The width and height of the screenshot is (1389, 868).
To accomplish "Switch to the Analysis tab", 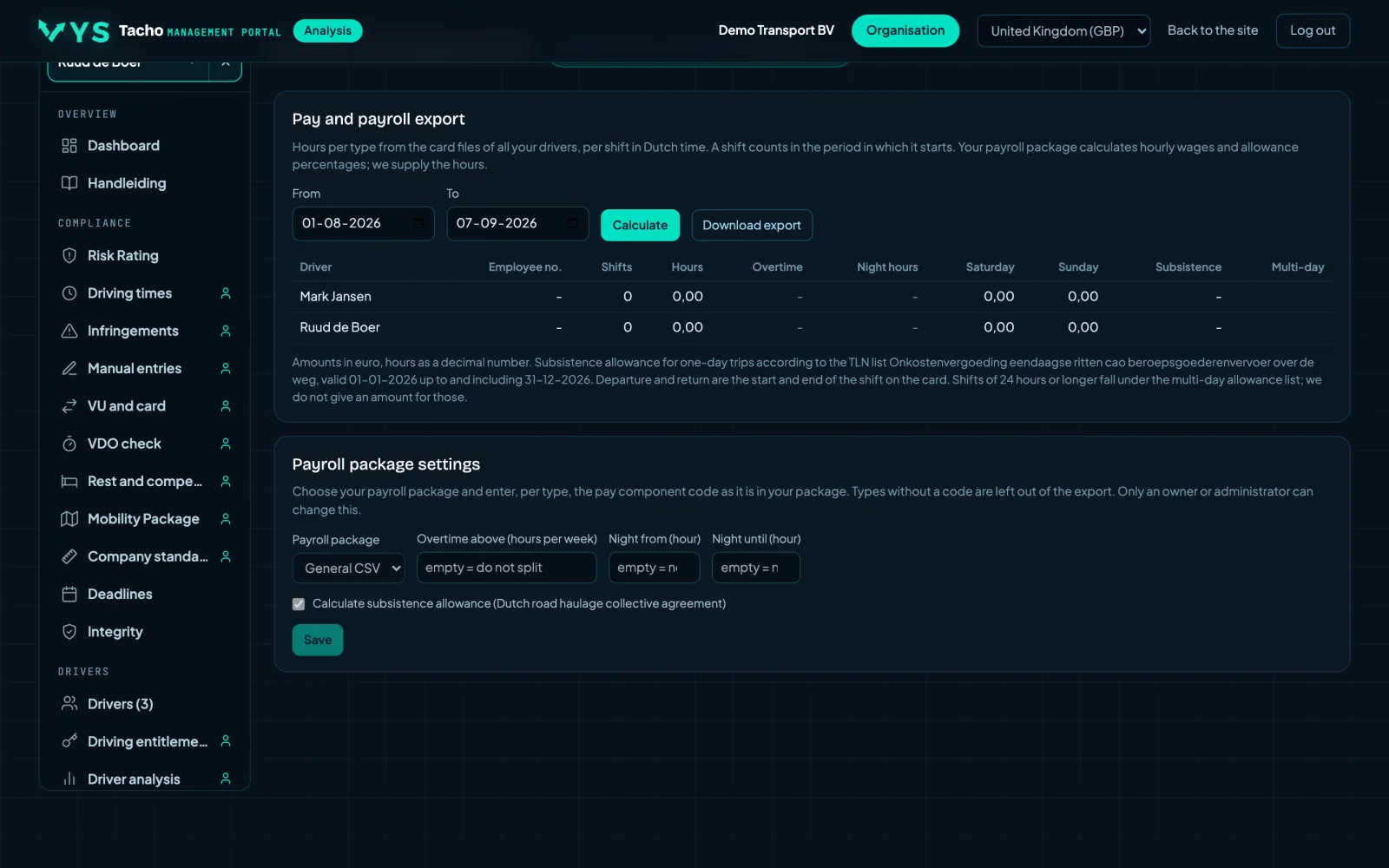I will click(x=327, y=30).
